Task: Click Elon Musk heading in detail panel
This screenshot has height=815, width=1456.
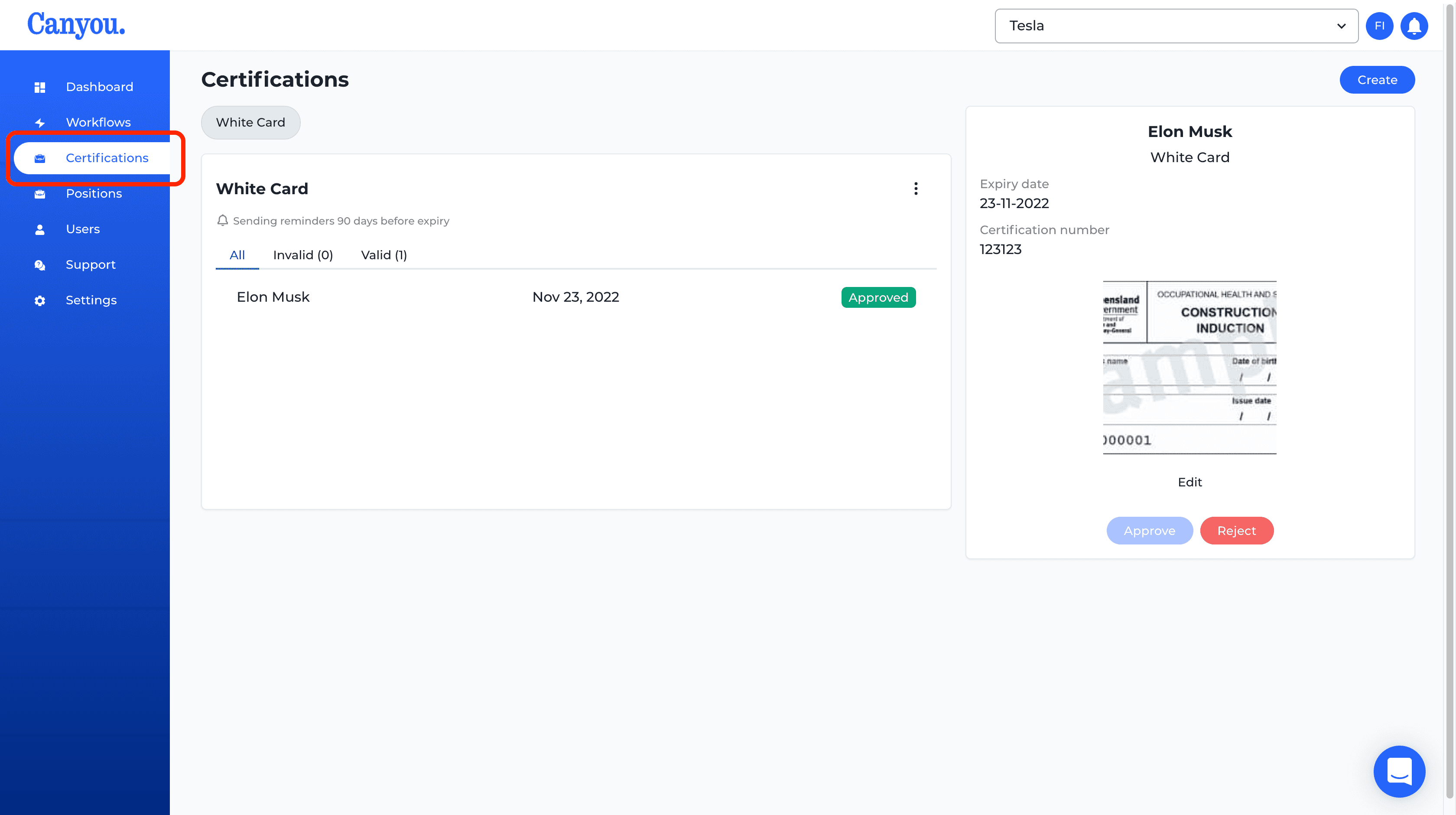Action: click(x=1189, y=132)
